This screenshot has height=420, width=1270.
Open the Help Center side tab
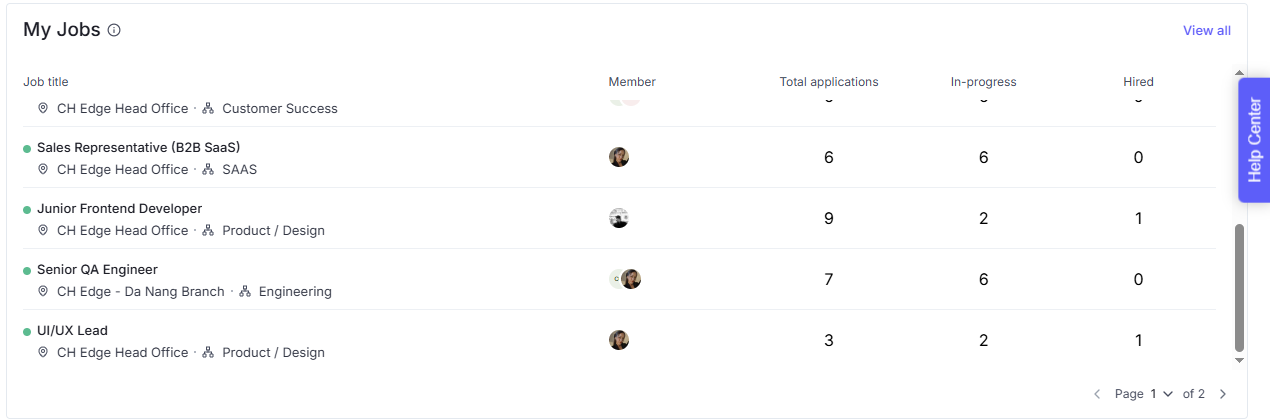[1254, 141]
